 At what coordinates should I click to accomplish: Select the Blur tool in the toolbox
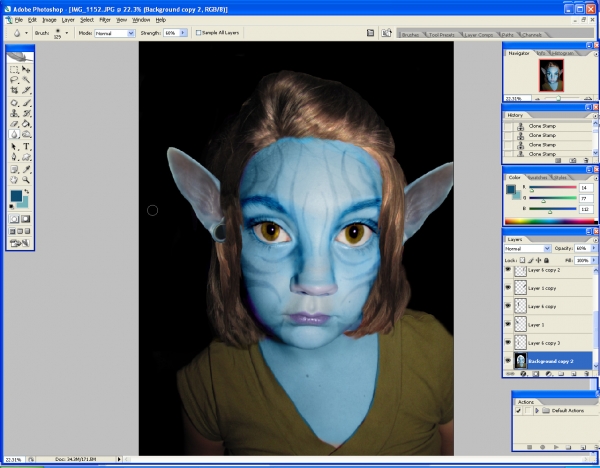(14, 134)
